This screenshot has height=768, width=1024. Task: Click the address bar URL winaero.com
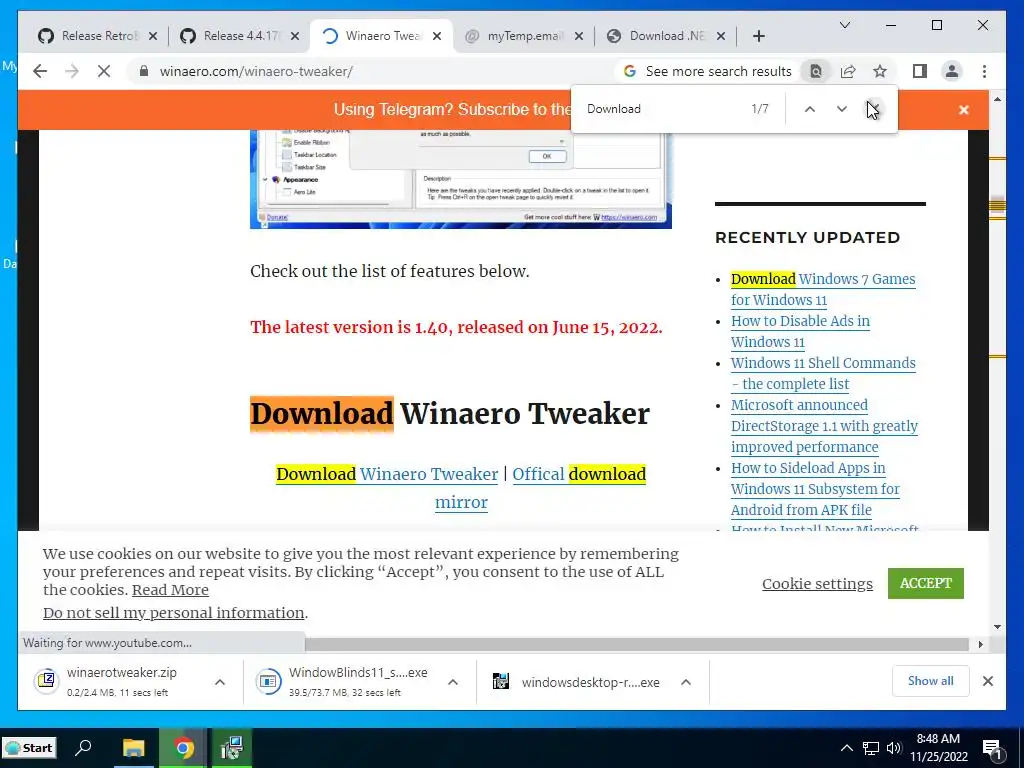click(256, 71)
